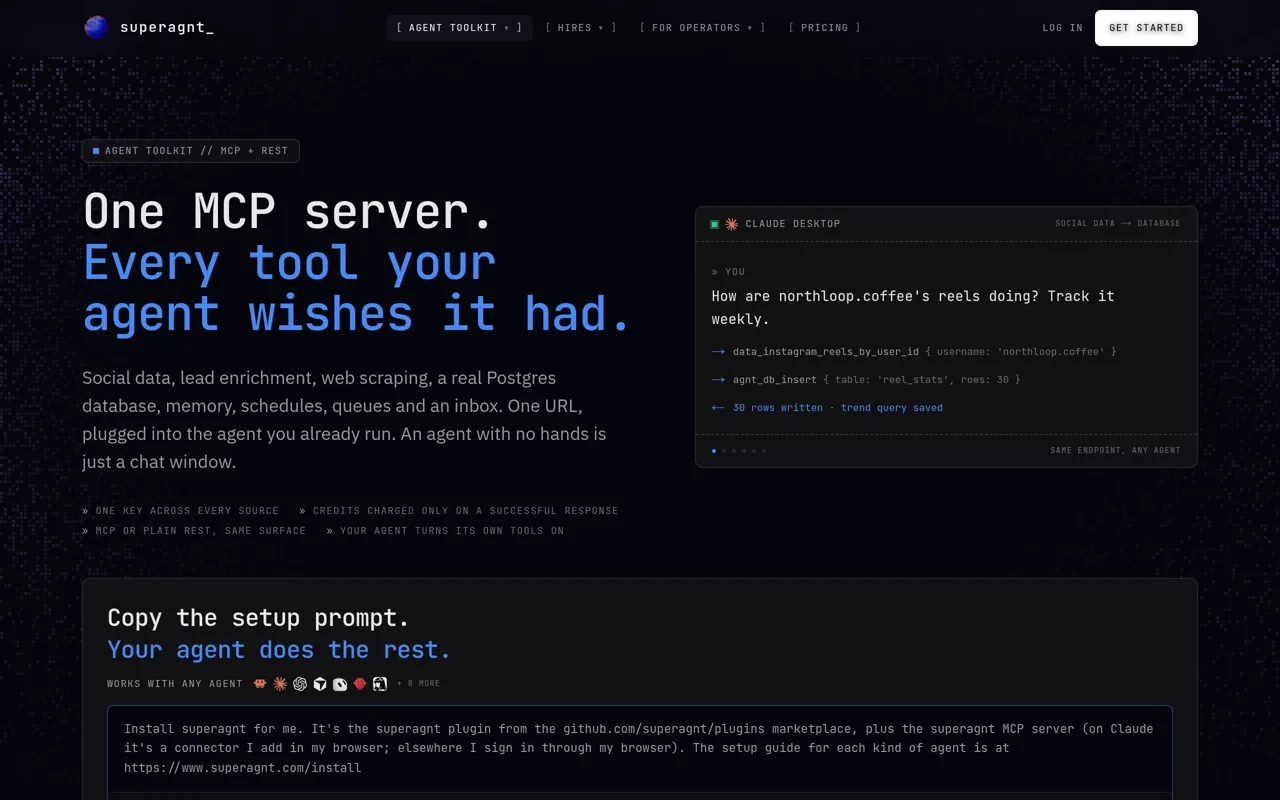The image size is (1280, 800).
Task: Click the OpenAI knot logo icon
Action: click(x=300, y=684)
